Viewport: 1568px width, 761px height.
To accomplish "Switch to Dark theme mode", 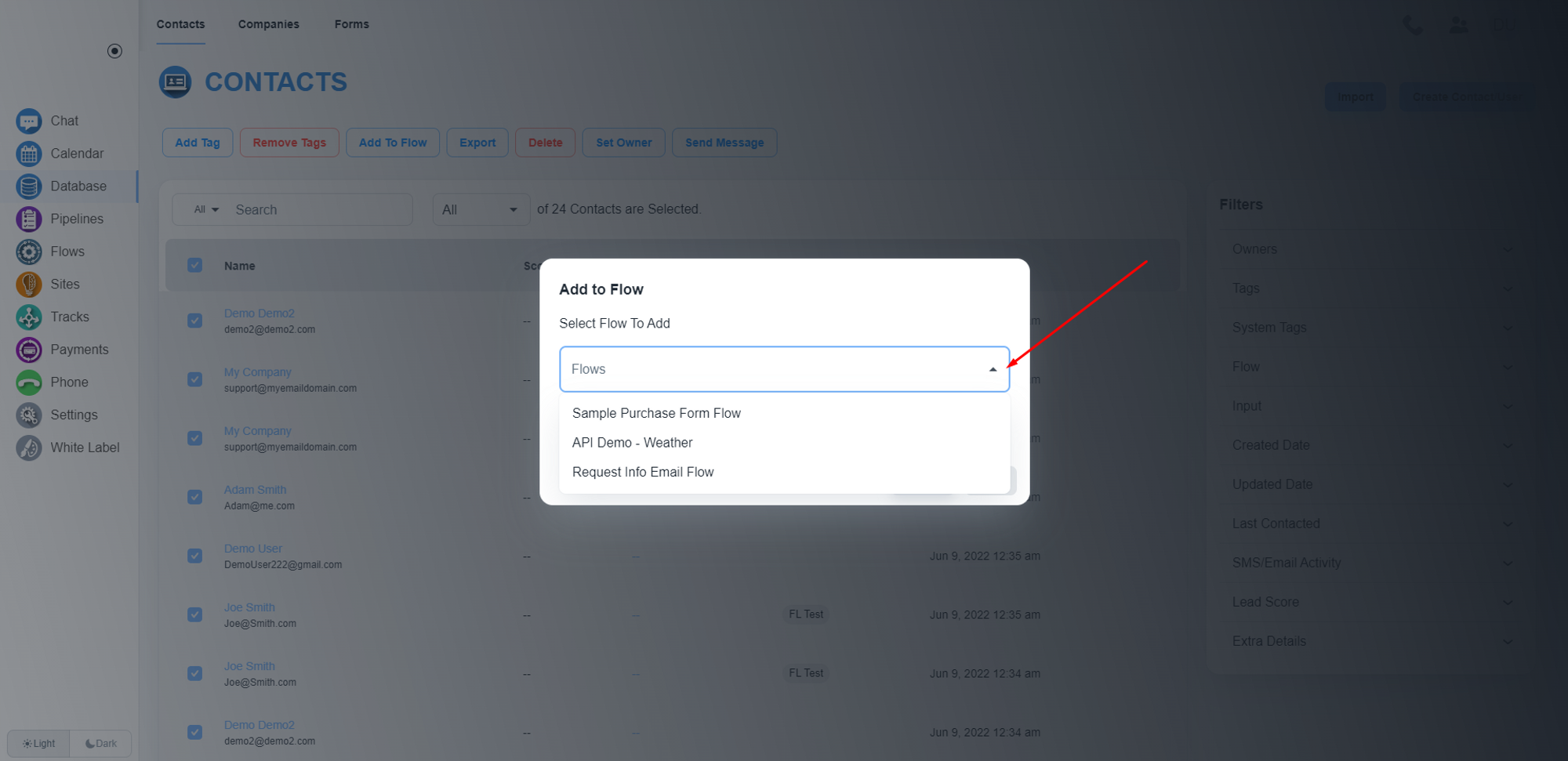I will [101, 744].
